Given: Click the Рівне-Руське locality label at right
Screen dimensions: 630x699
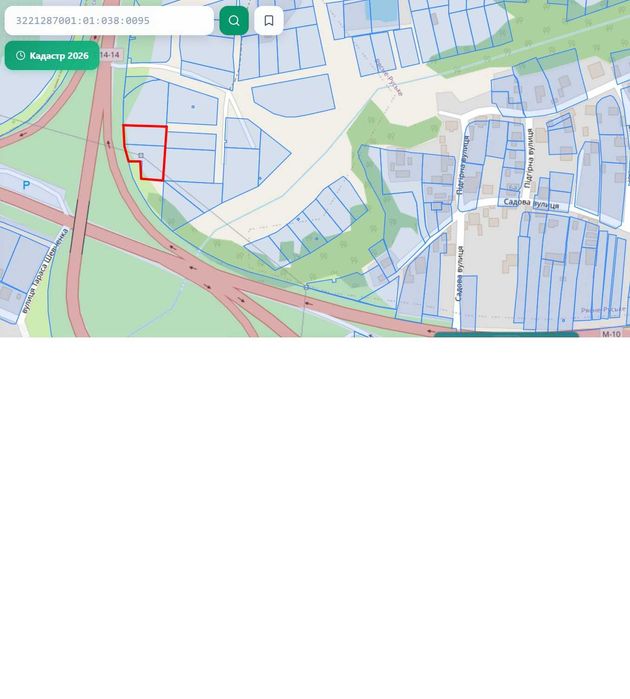Looking at the screenshot, I should pyautogui.click(x=603, y=309).
